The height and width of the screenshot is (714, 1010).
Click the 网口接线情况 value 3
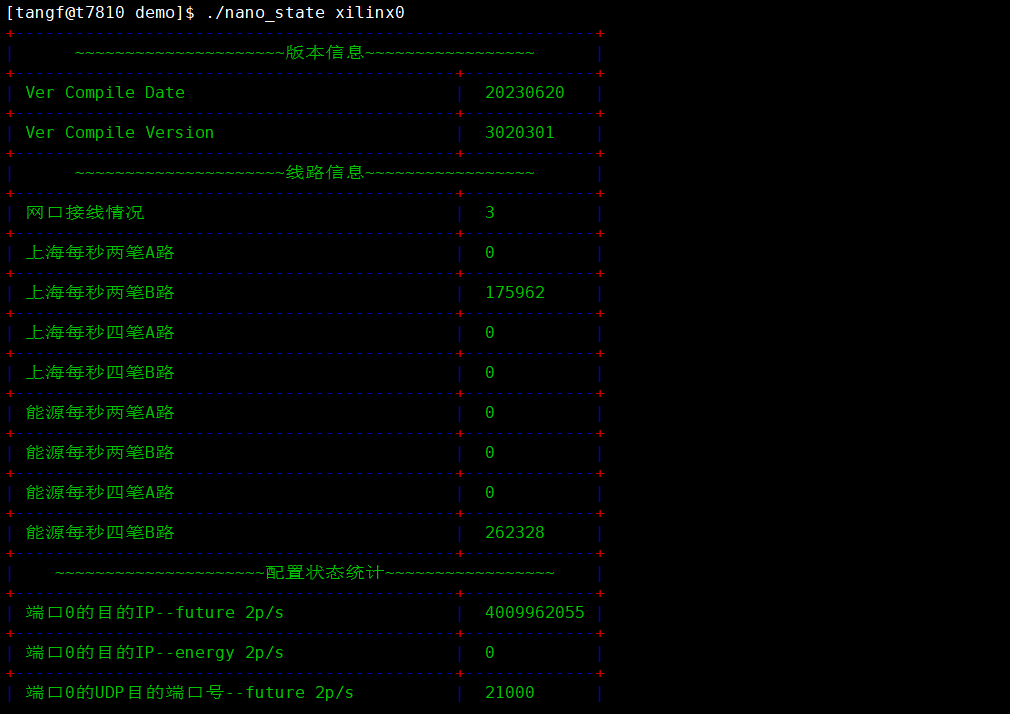coord(490,213)
